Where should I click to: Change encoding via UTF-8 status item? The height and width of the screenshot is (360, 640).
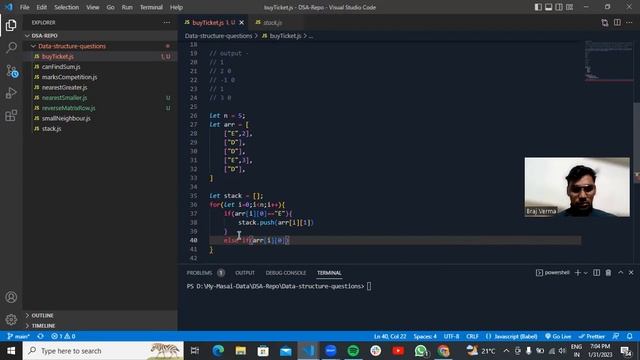(x=451, y=336)
